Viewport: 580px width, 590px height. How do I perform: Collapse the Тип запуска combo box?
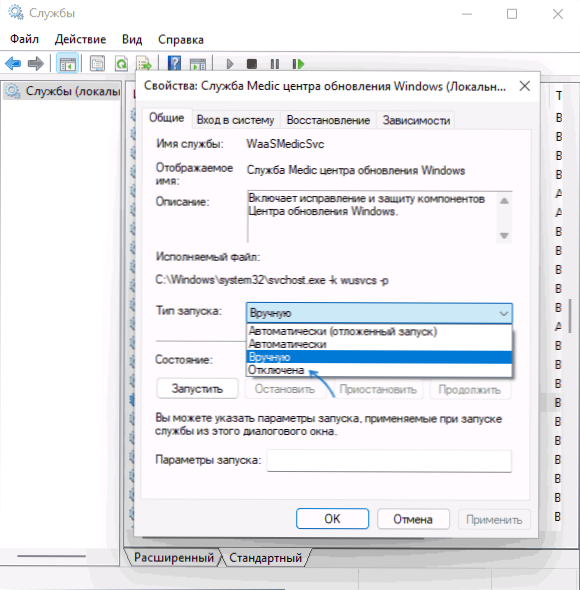coord(379,313)
